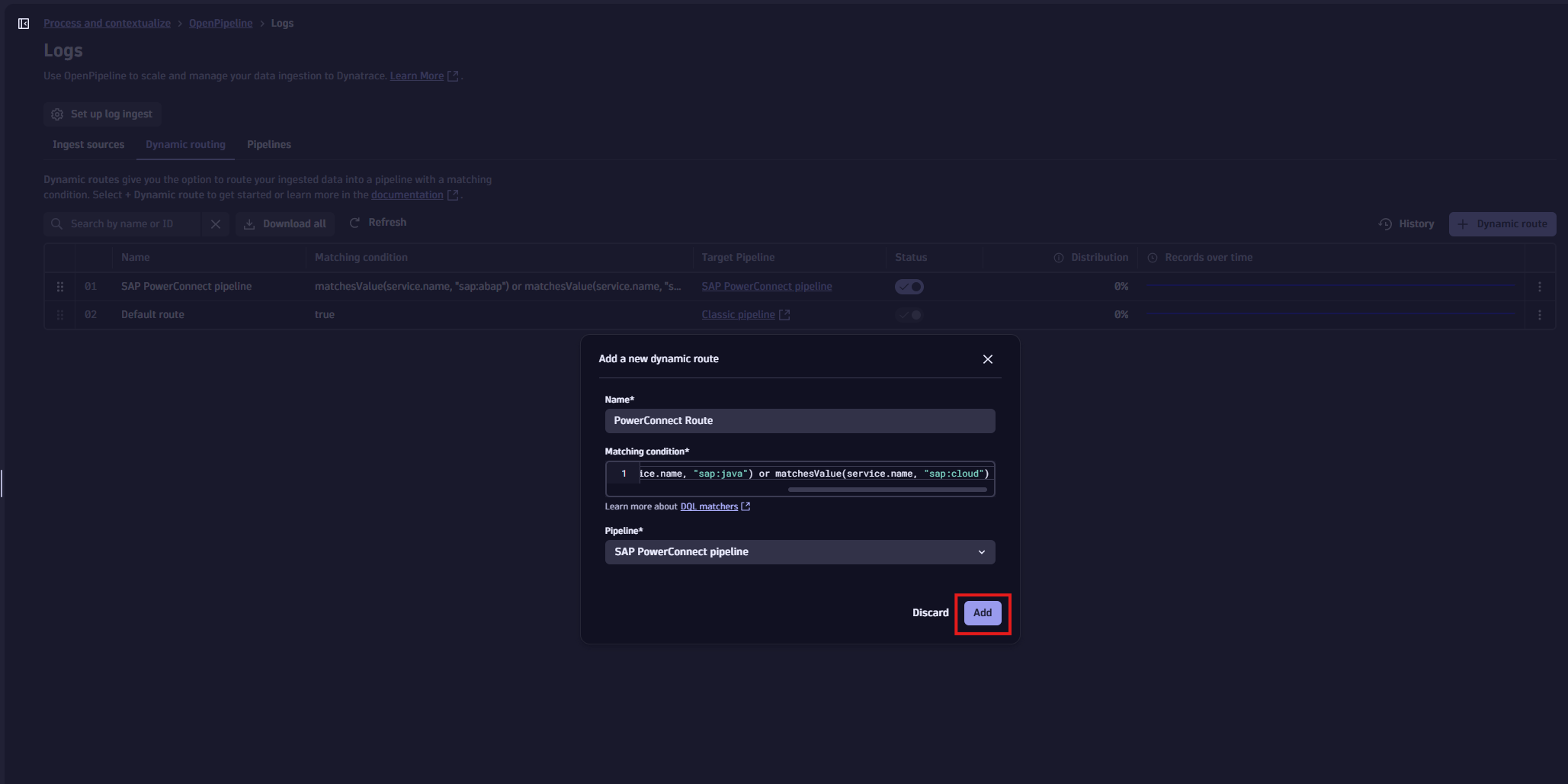Collapse the sidebar panel icon
Screen dimensions: 1568x784
click(24, 24)
